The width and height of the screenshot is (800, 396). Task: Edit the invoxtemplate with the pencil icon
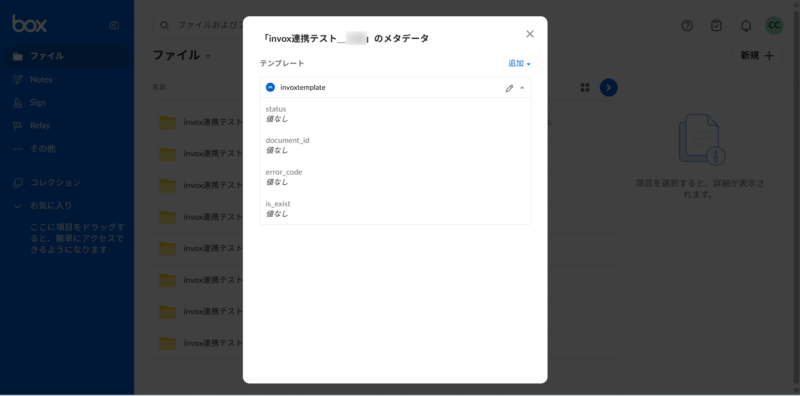[509, 88]
